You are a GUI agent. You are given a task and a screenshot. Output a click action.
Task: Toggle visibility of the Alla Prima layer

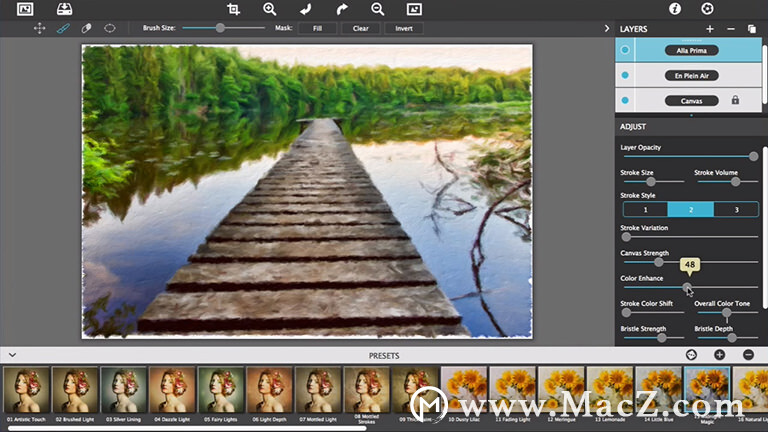(625, 50)
